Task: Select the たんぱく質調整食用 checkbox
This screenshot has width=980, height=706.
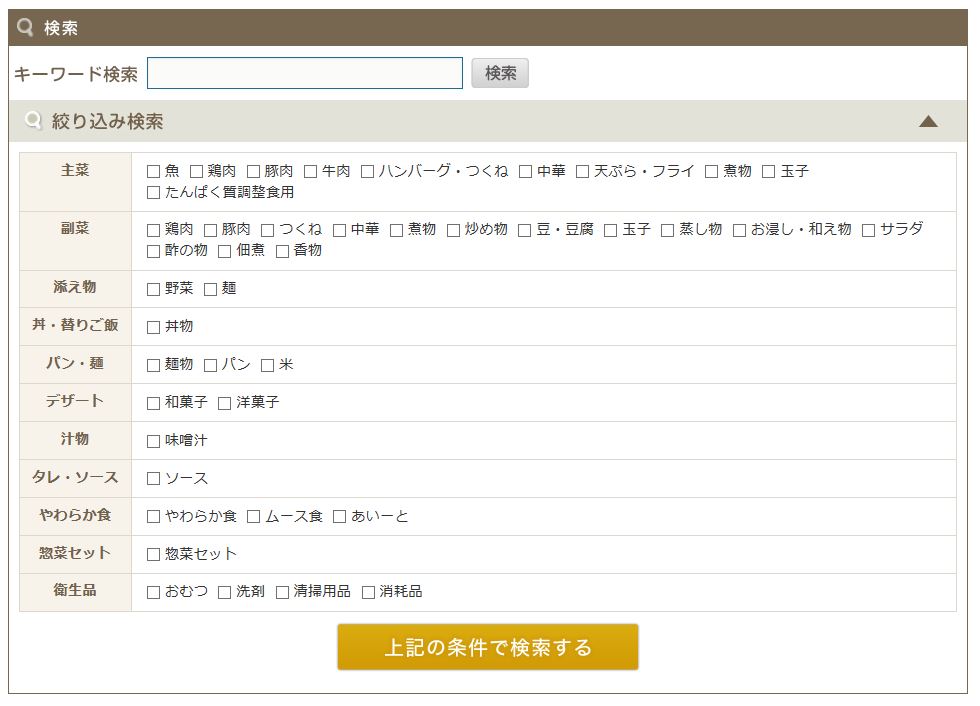Action: pos(154,193)
